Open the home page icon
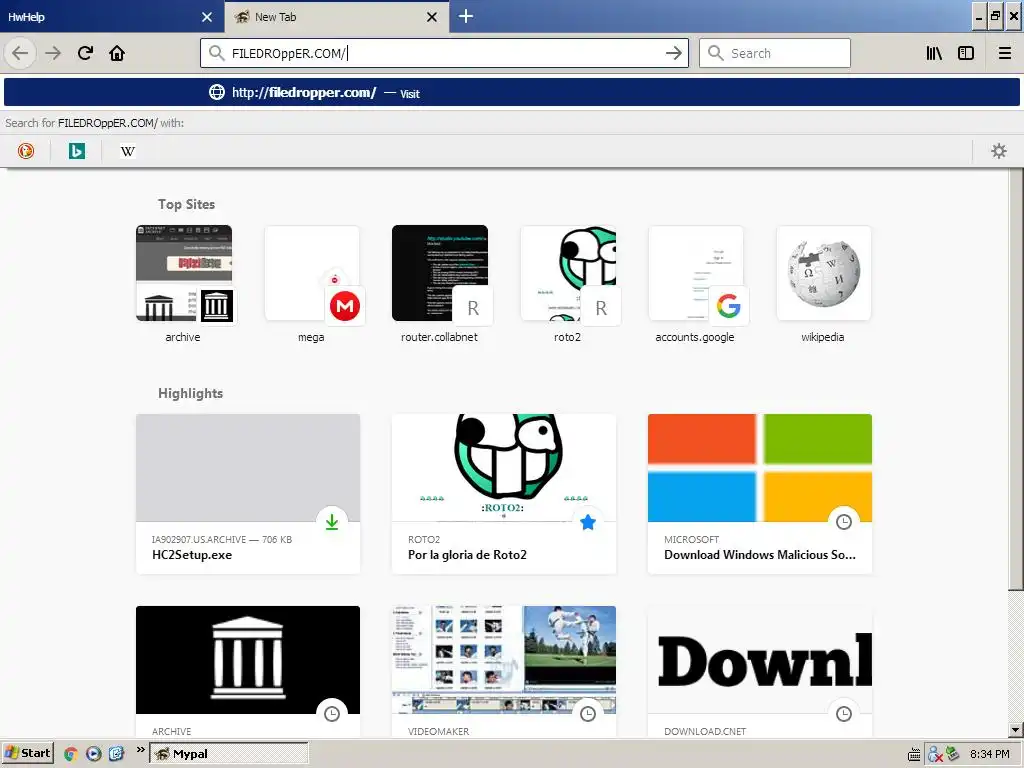The width and height of the screenshot is (1024, 768). click(117, 53)
